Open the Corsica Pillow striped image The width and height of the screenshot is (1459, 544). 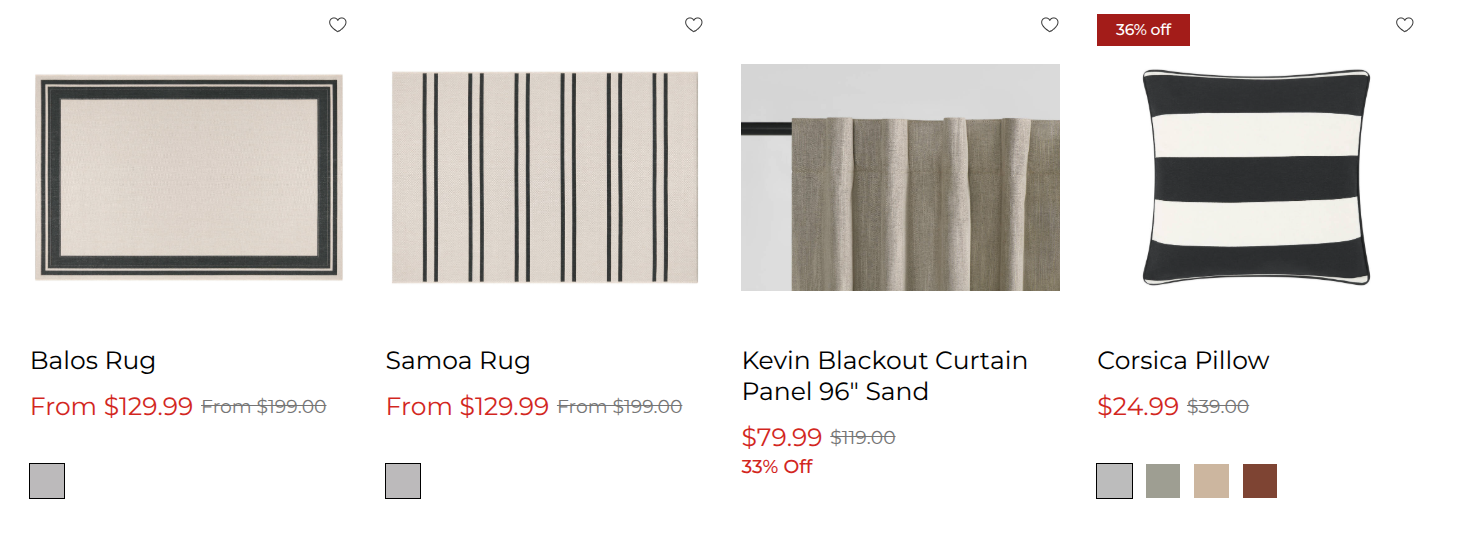point(1256,177)
